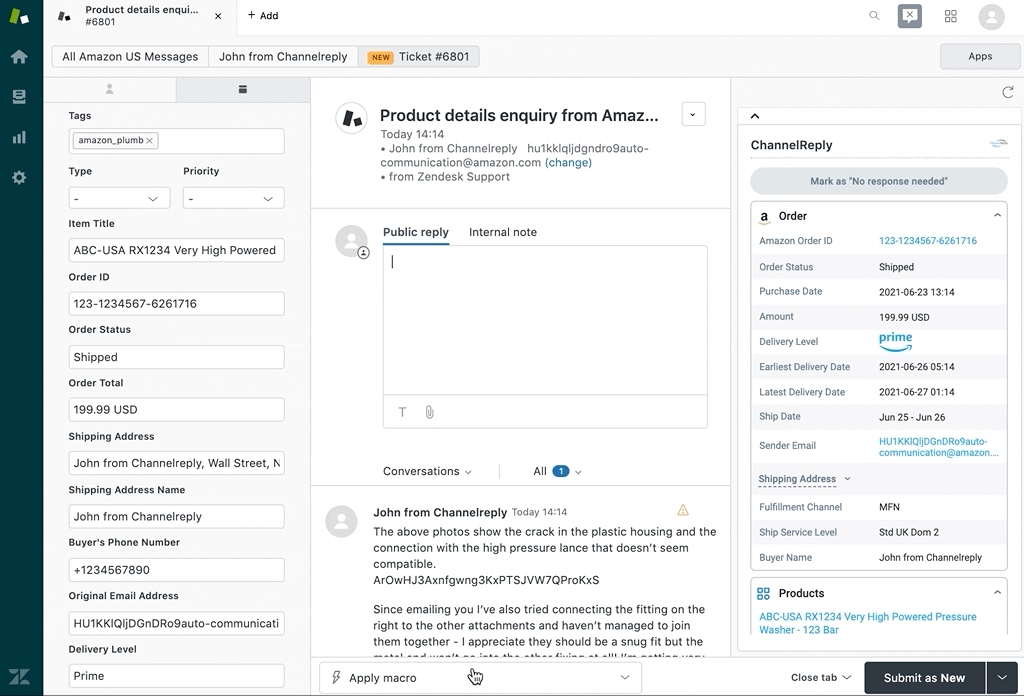Expand the Shipping Address details

pos(805,479)
